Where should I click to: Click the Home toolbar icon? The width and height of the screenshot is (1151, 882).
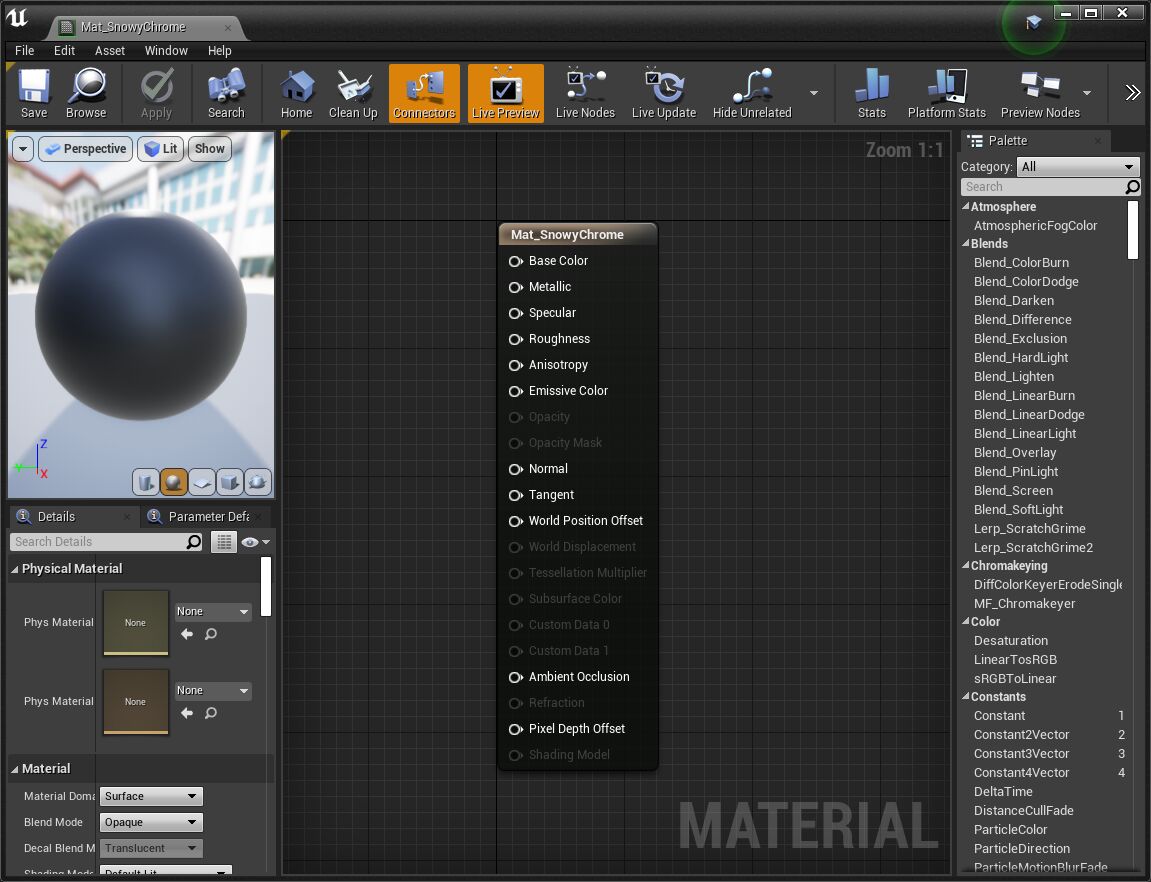296,94
